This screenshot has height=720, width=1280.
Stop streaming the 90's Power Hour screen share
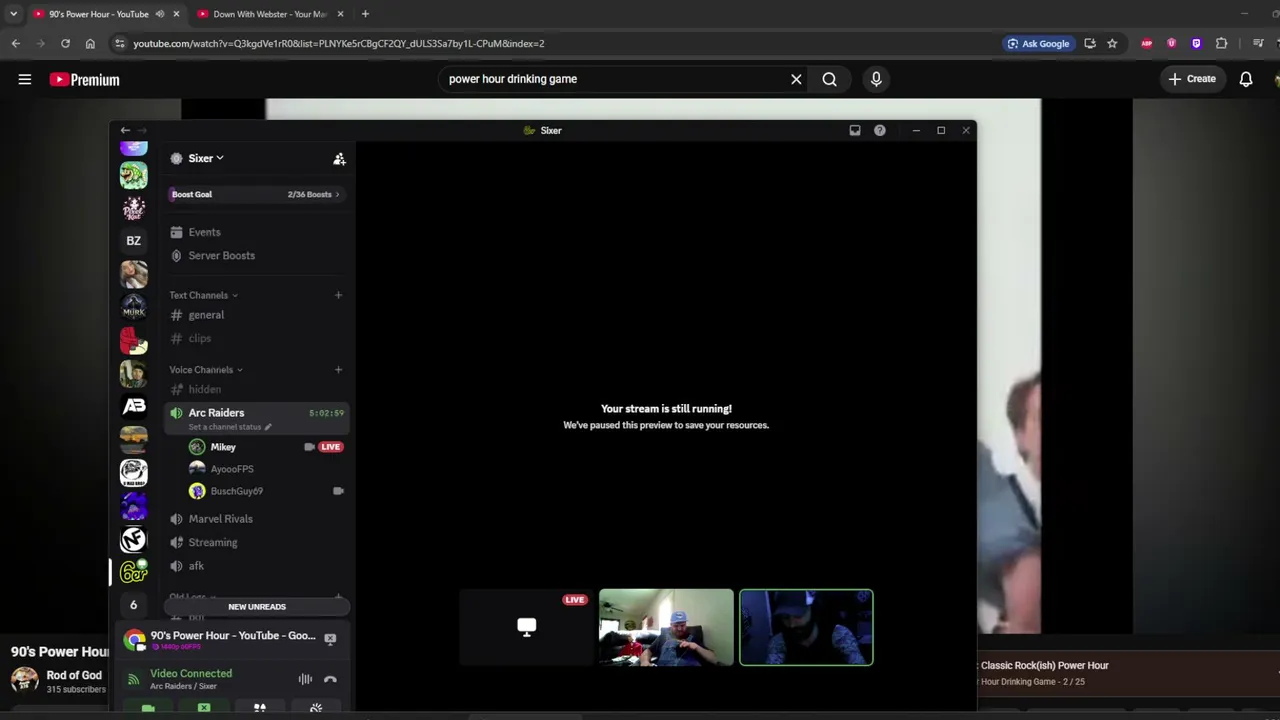click(330, 638)
